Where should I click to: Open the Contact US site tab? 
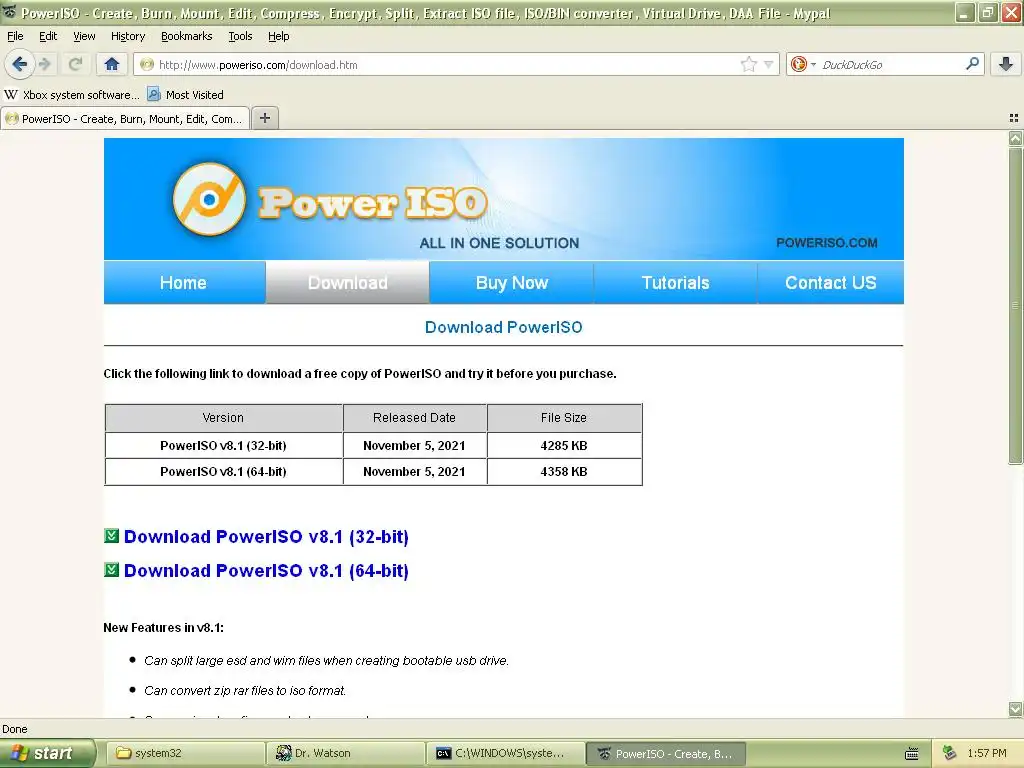pyautogui.click(x=831, y=283)
